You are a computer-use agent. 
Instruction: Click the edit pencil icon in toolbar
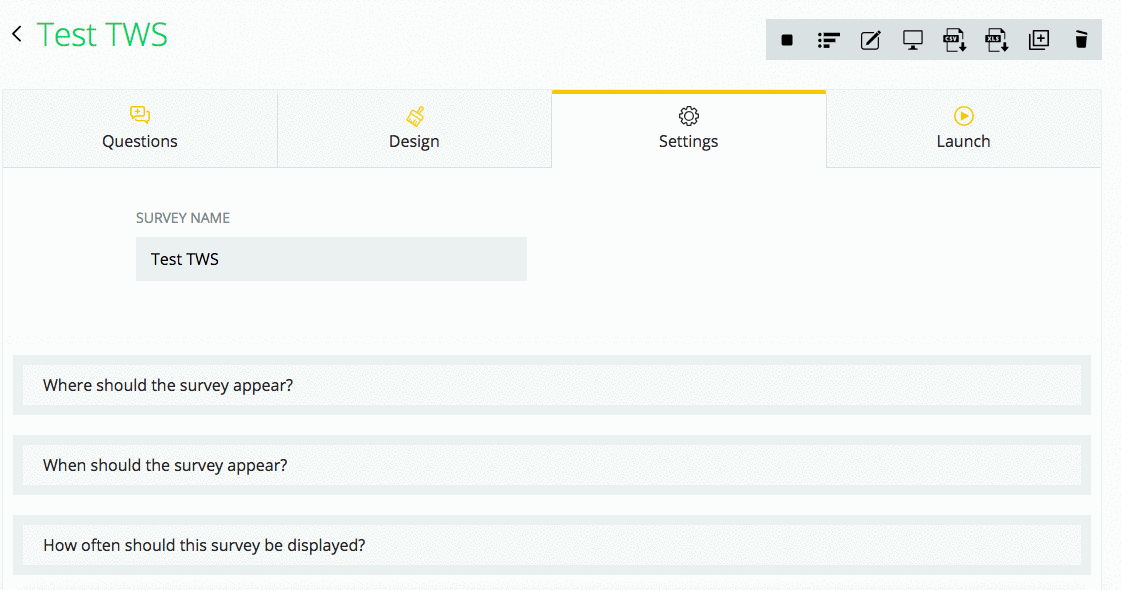[870, 40]
